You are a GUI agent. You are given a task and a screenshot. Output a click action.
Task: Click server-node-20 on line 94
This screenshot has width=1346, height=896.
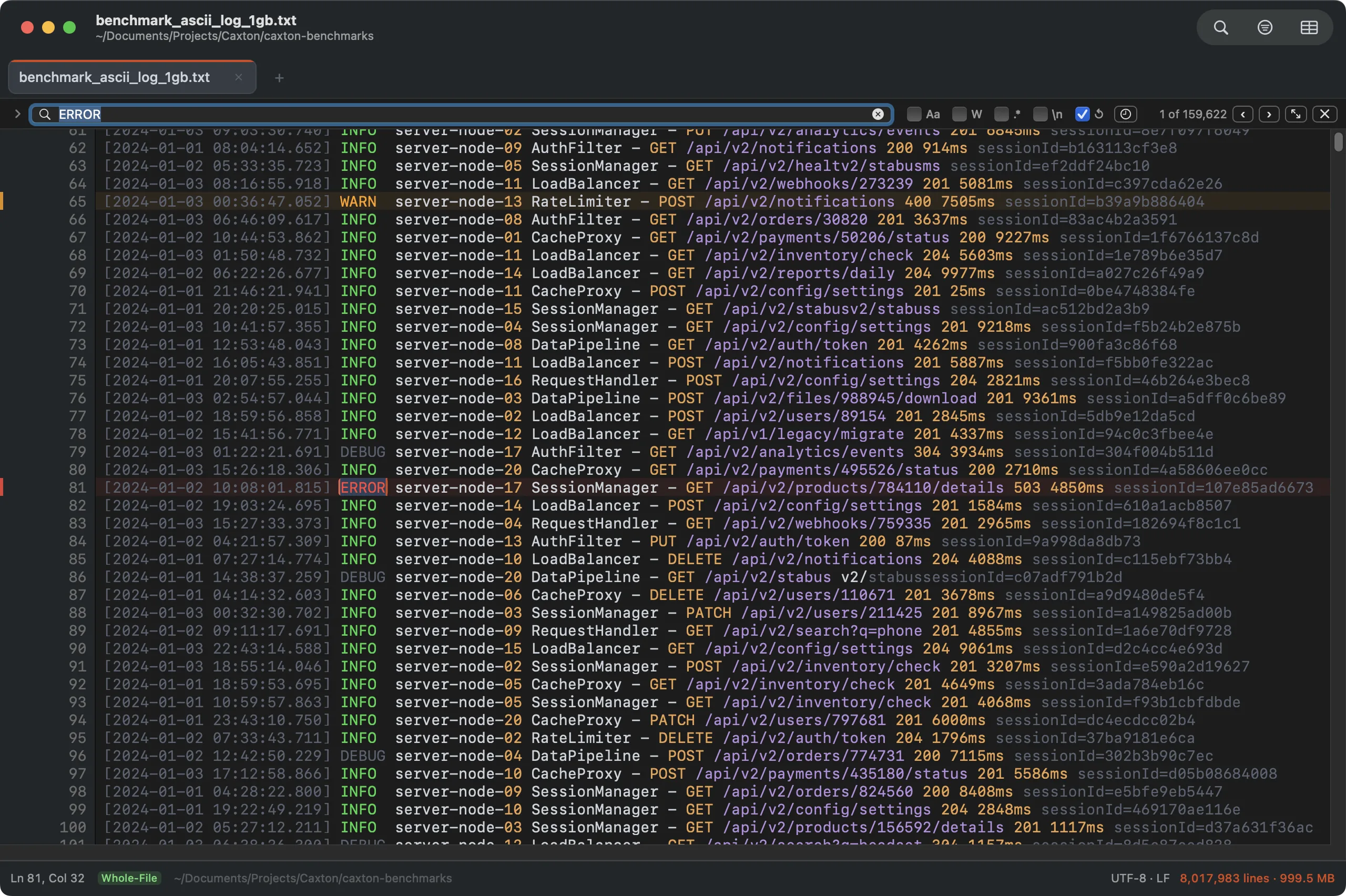point(458,720)
